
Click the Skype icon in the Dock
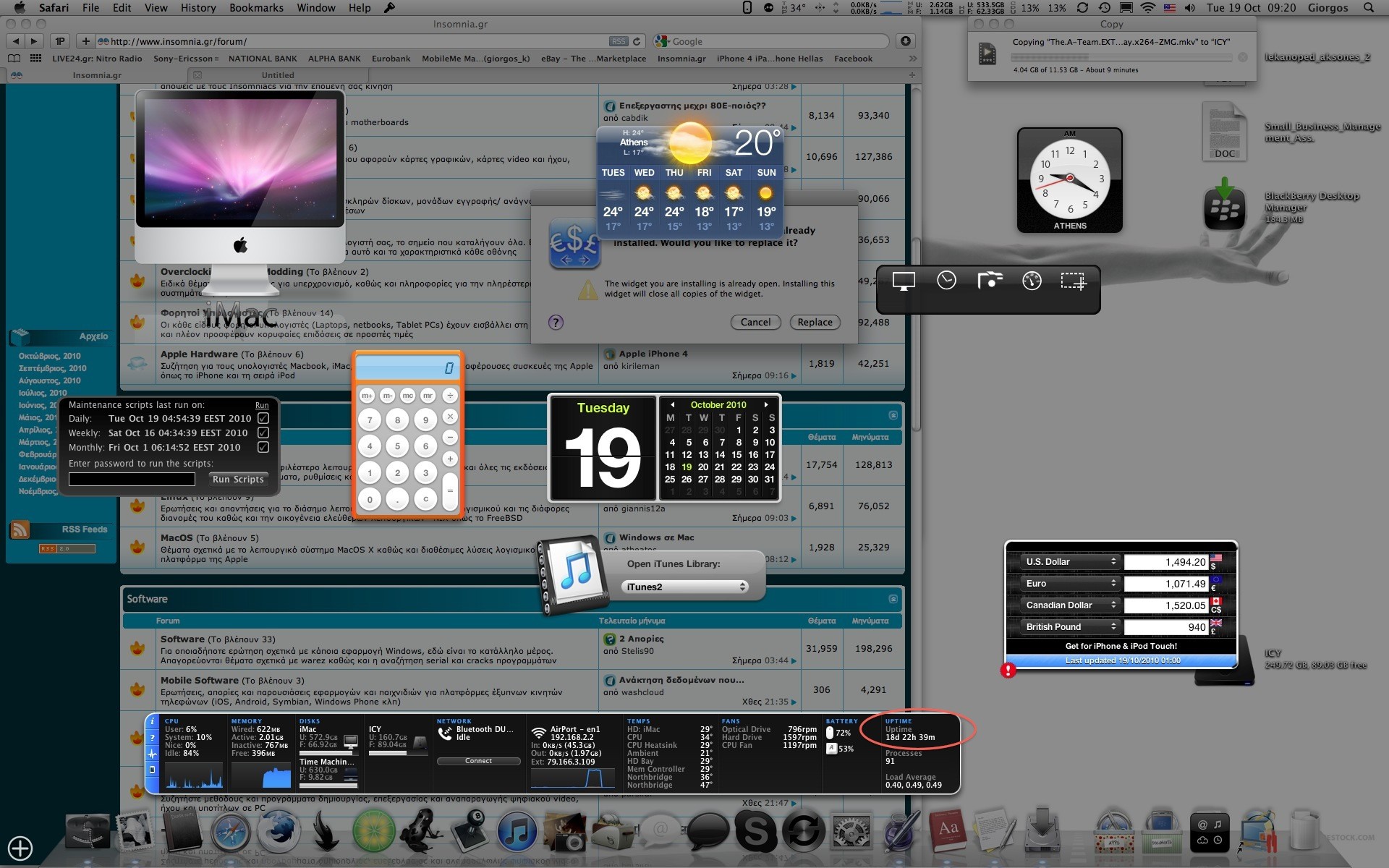pos(755,831)
